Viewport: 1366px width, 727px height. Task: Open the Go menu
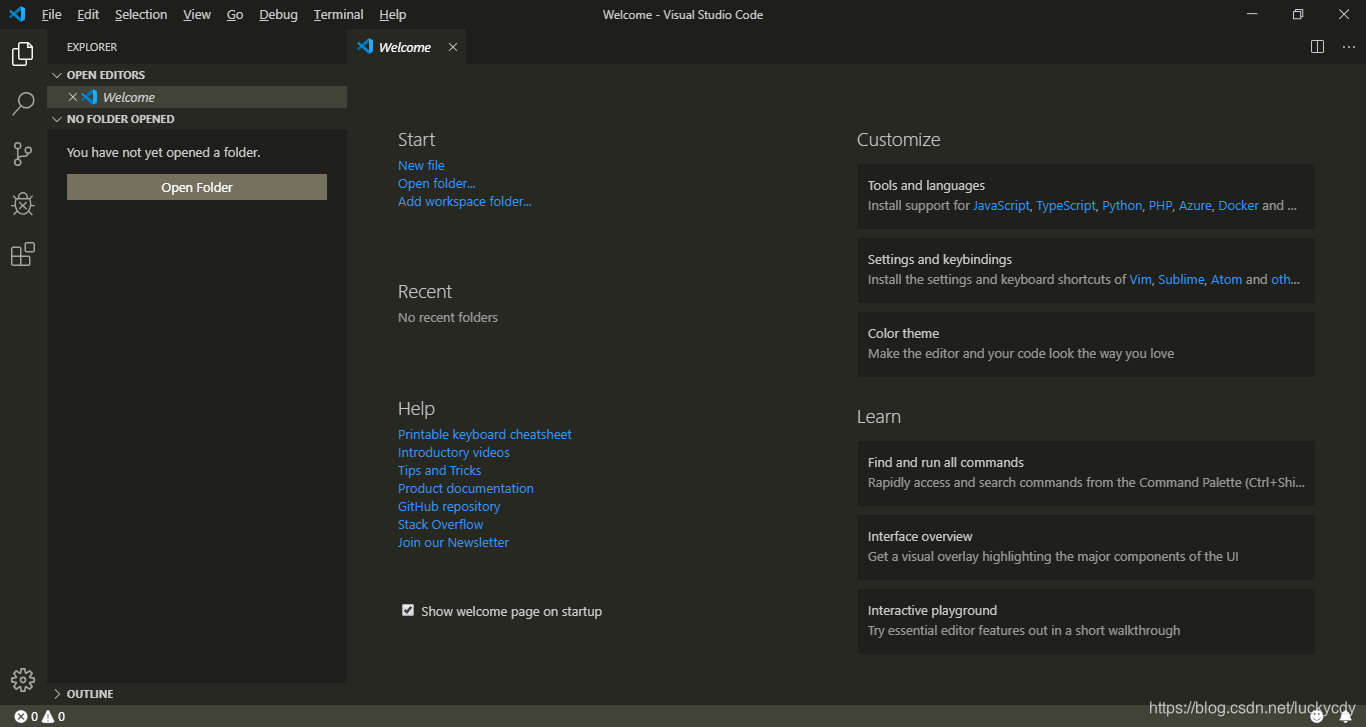click(235, 14)
